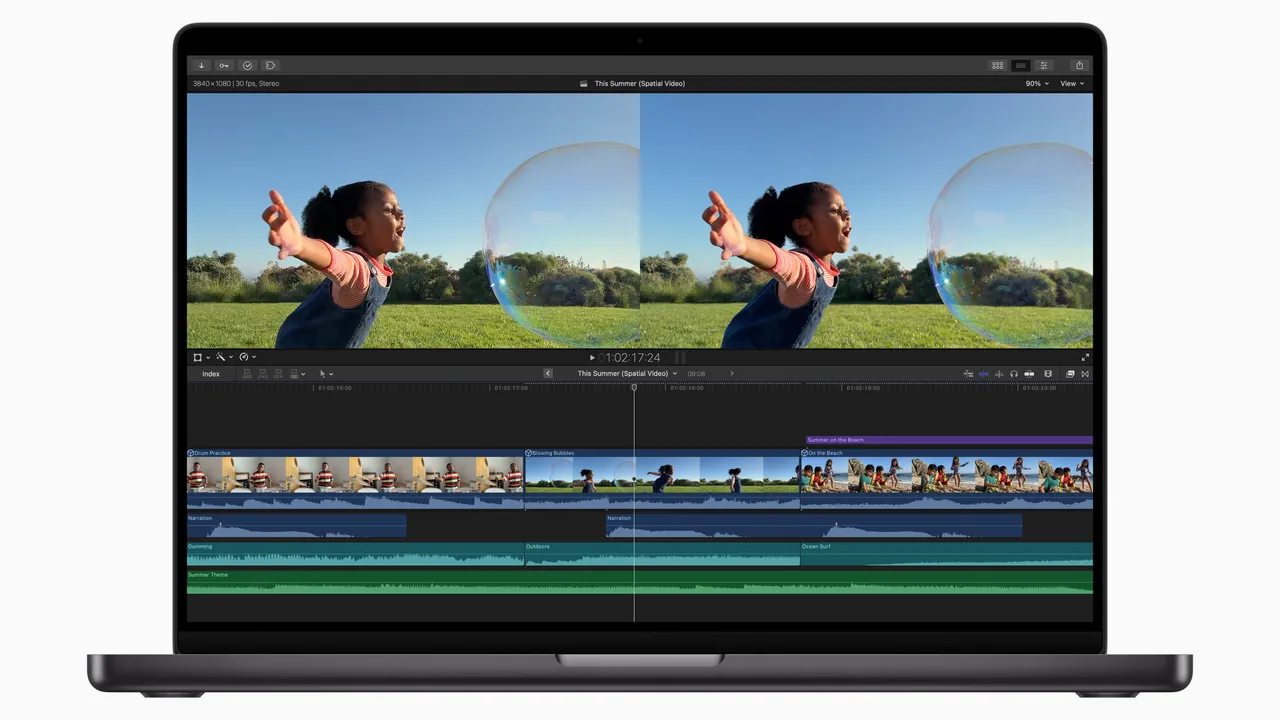This screenshot has width=1280, height=720.
Task: Select the Select arrow tool
Action: (x=323, y=373)
